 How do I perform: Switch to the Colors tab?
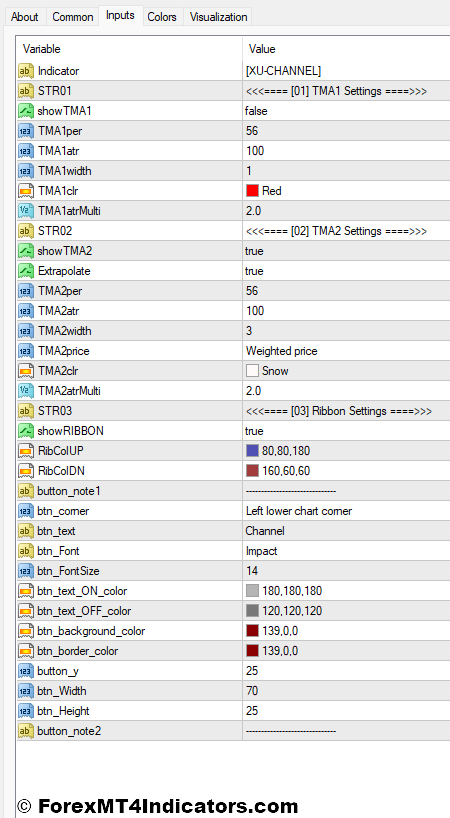[162, 17]
